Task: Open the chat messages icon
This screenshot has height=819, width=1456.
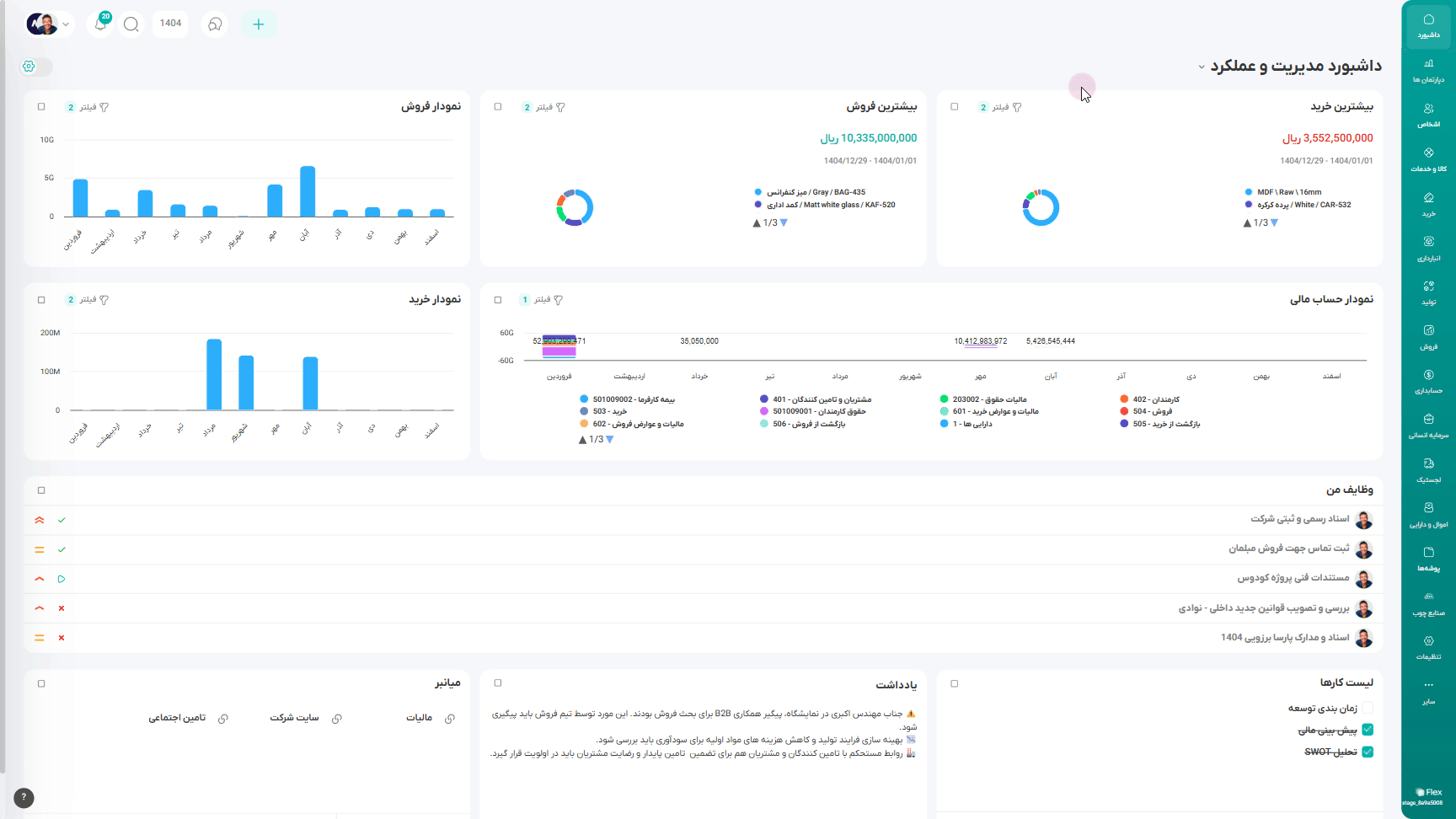Action: click(215, 24)
